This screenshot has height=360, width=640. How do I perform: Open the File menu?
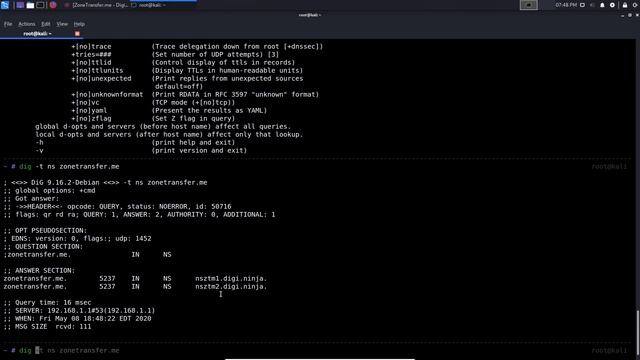coord(8,24)
